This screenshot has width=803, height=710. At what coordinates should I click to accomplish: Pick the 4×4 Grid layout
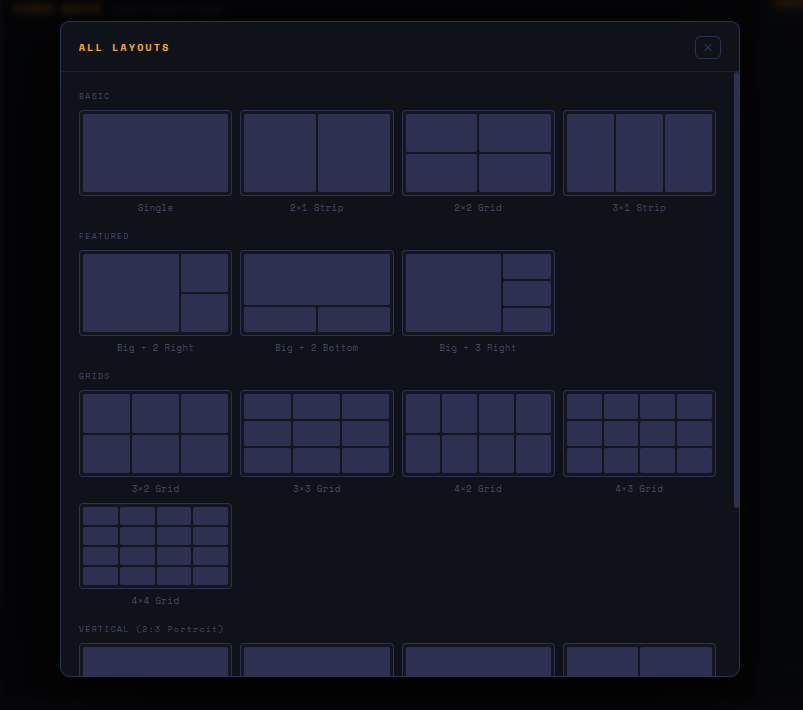coord(155,545)
